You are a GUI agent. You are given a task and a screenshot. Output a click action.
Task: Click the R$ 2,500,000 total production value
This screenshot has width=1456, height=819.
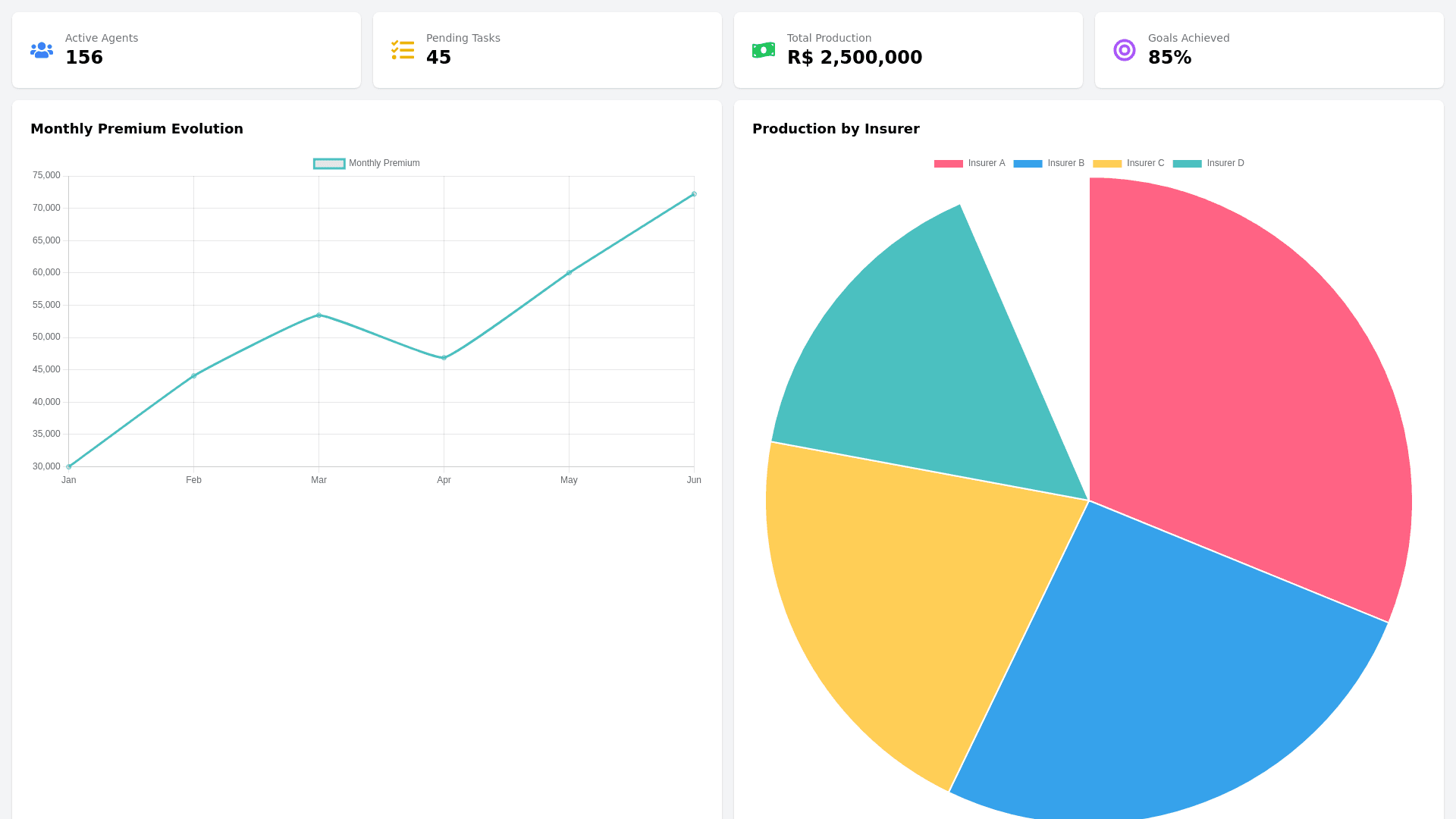855,58
